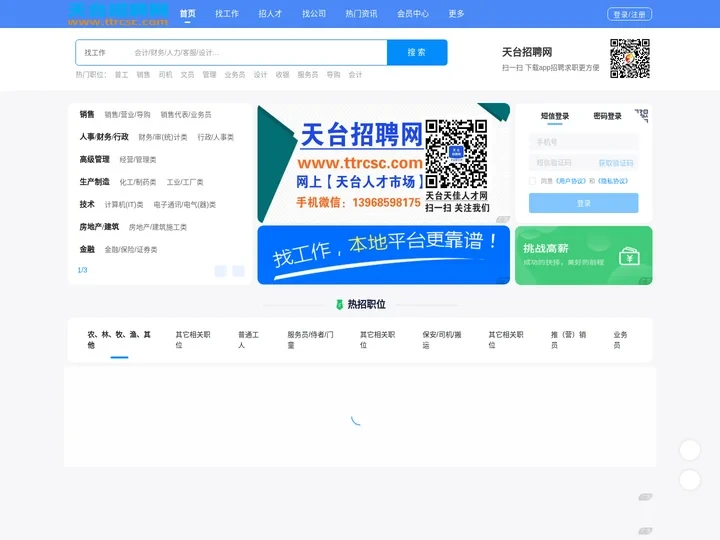Open 会员中心 navigation item
The width and height of the screenshot is (720, 540).
[413, 14]
